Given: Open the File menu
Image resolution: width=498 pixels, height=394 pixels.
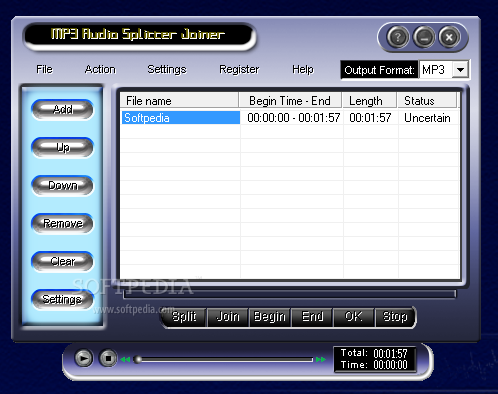Looking at the screenshot, I should (x=44, y=69).
